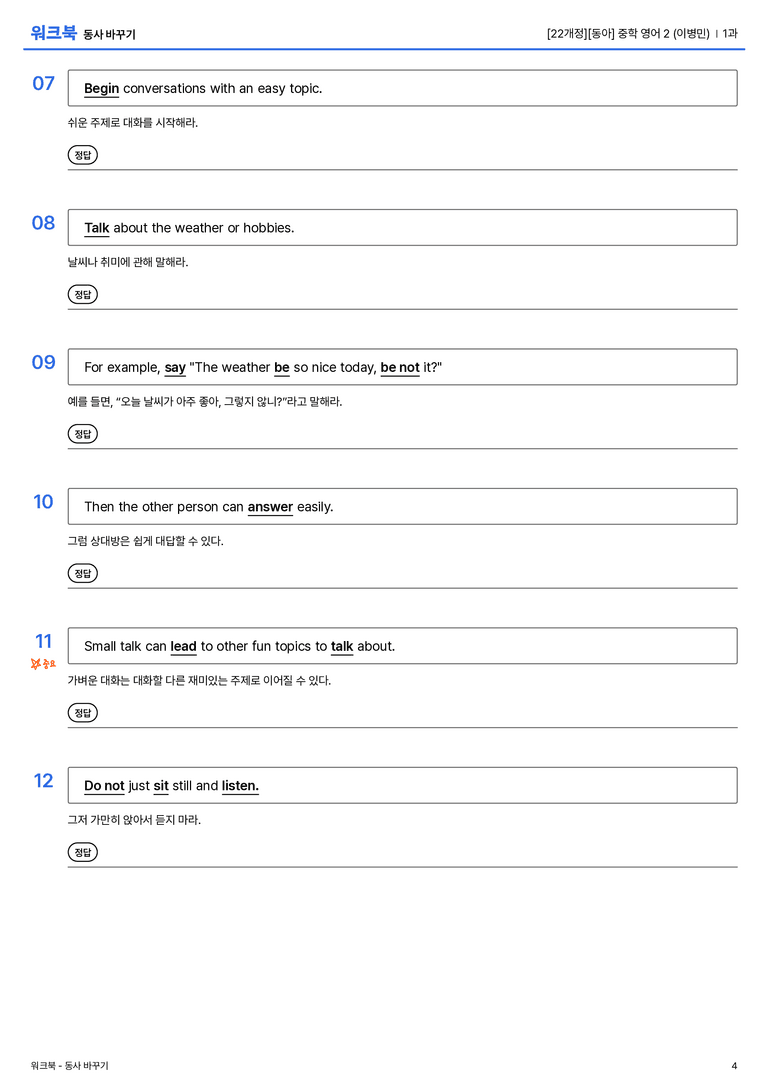This screenshot has width=768, height=1087.
Task: Click the 정답 badge under question 11
Action: point(82,713)
